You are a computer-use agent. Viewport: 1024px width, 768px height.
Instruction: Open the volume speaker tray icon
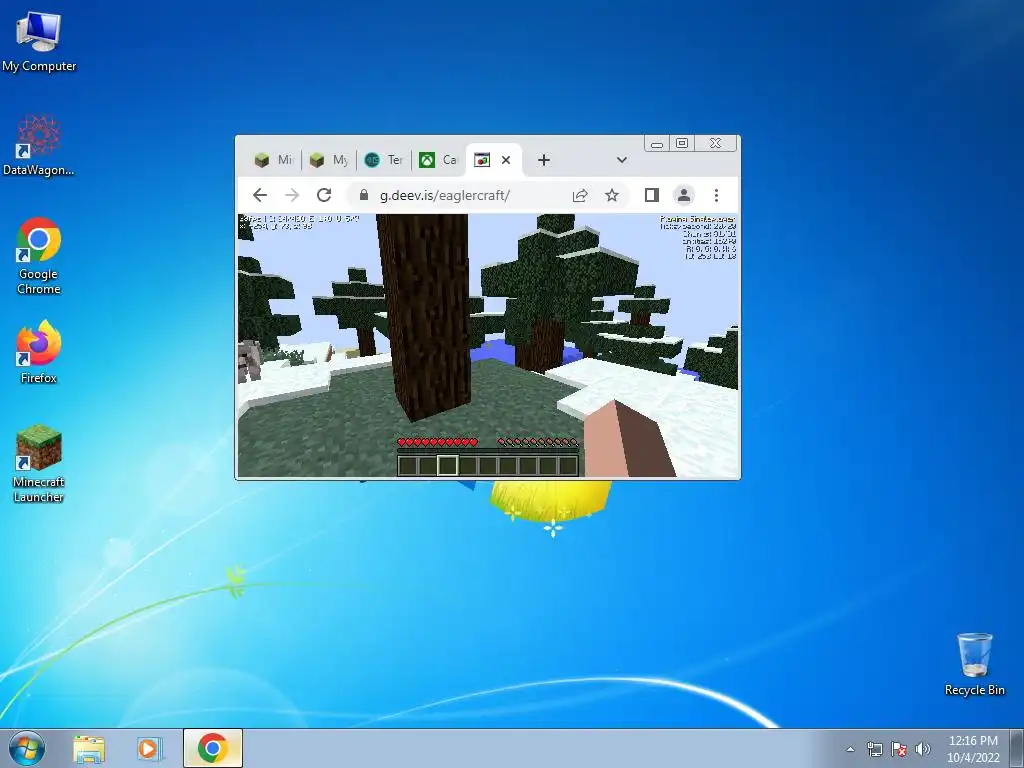point(923,749)
